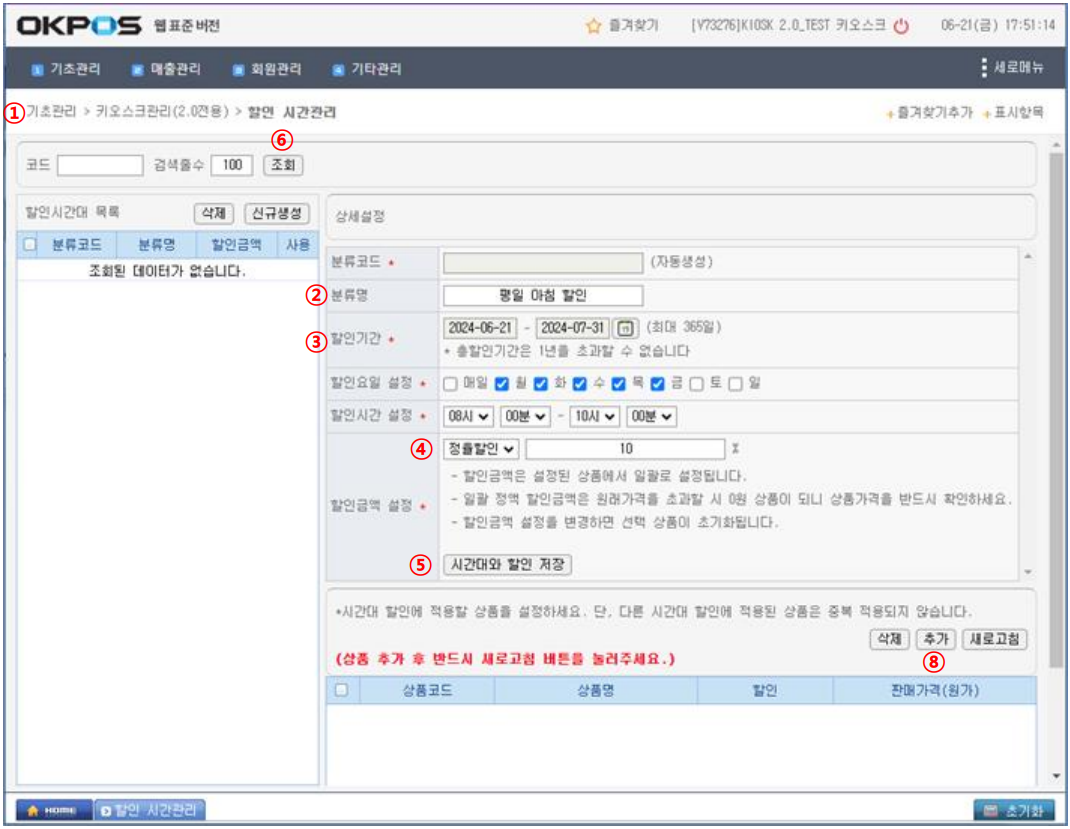The height and width of the screenshot is (829, 1070).
Task: Click the 세로메뉴 vertical dots icon
Action: tap(985, 68)
